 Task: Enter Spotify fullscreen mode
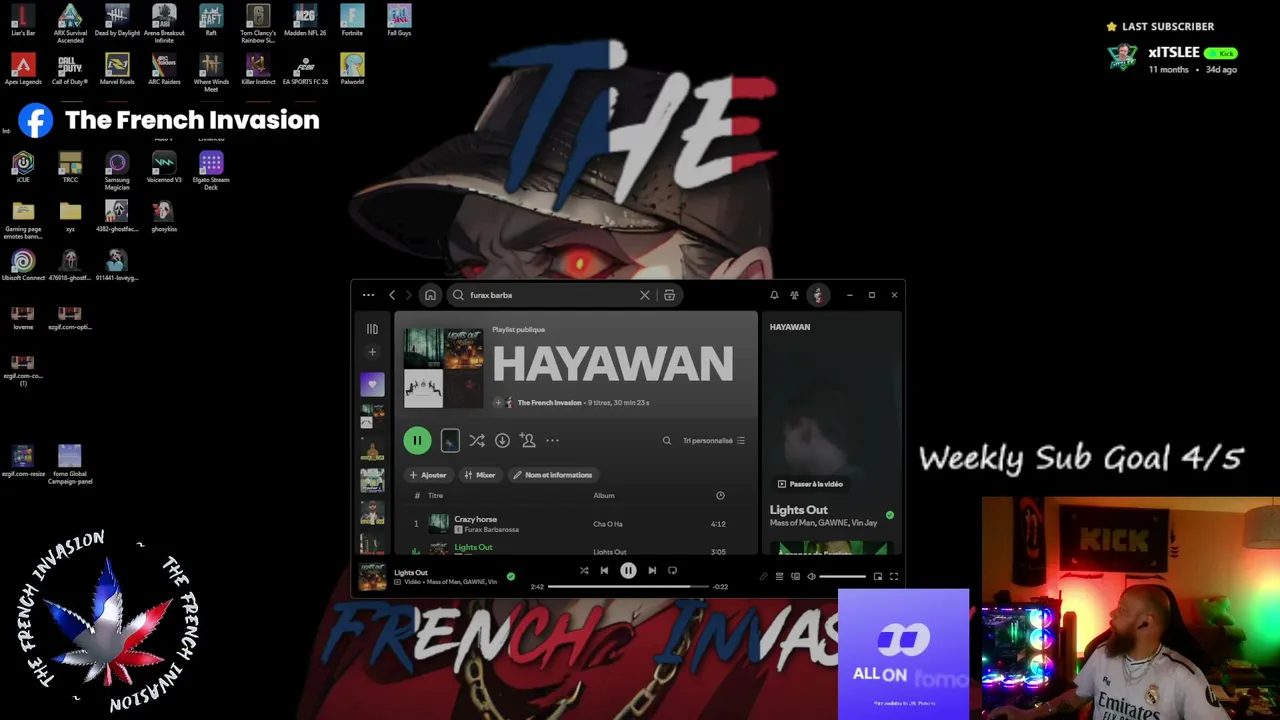pos(894,577)
